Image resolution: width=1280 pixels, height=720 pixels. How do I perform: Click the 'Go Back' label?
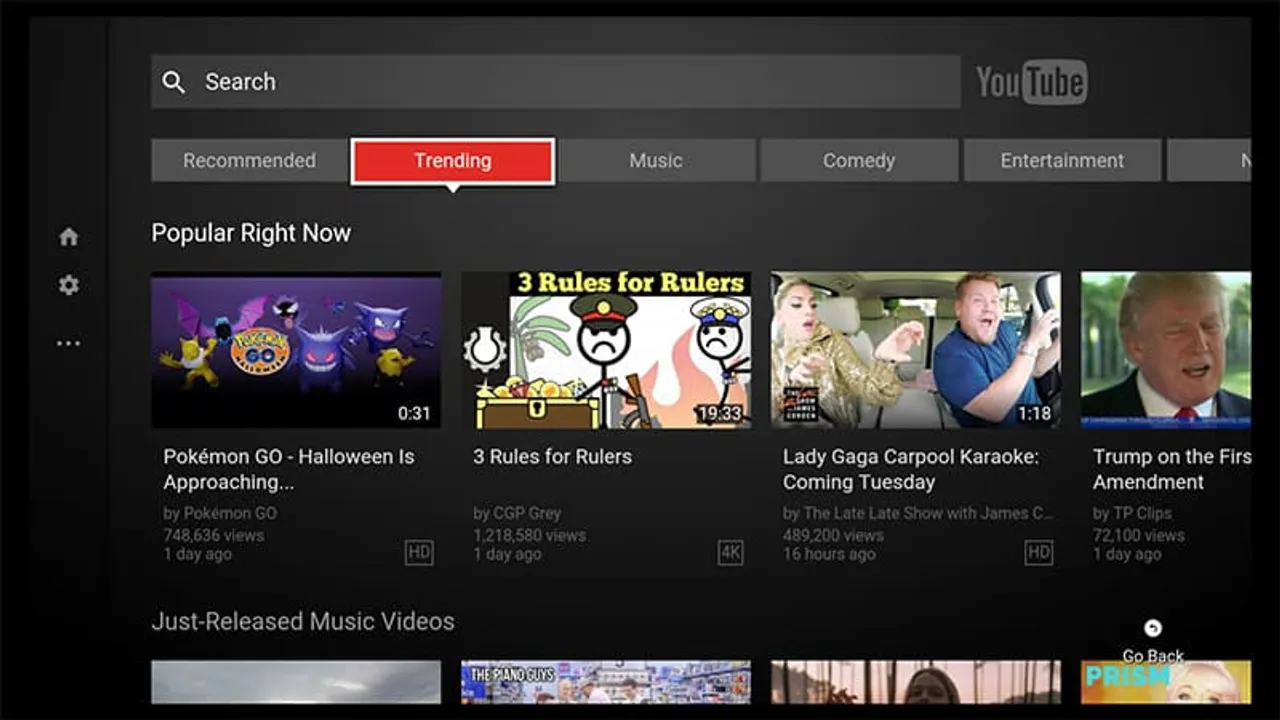1153,656
